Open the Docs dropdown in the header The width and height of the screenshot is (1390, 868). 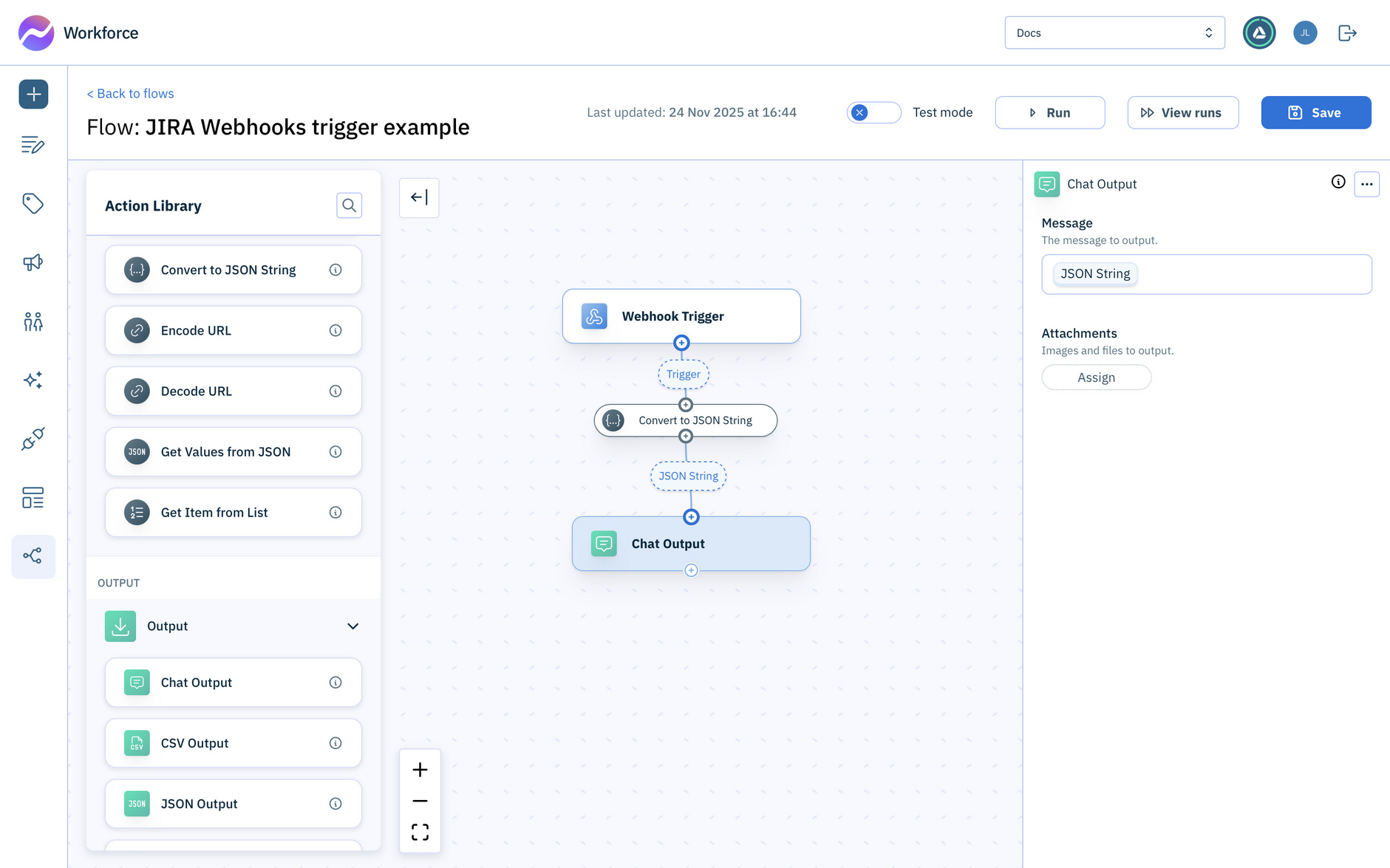[x=1114, y=33]
